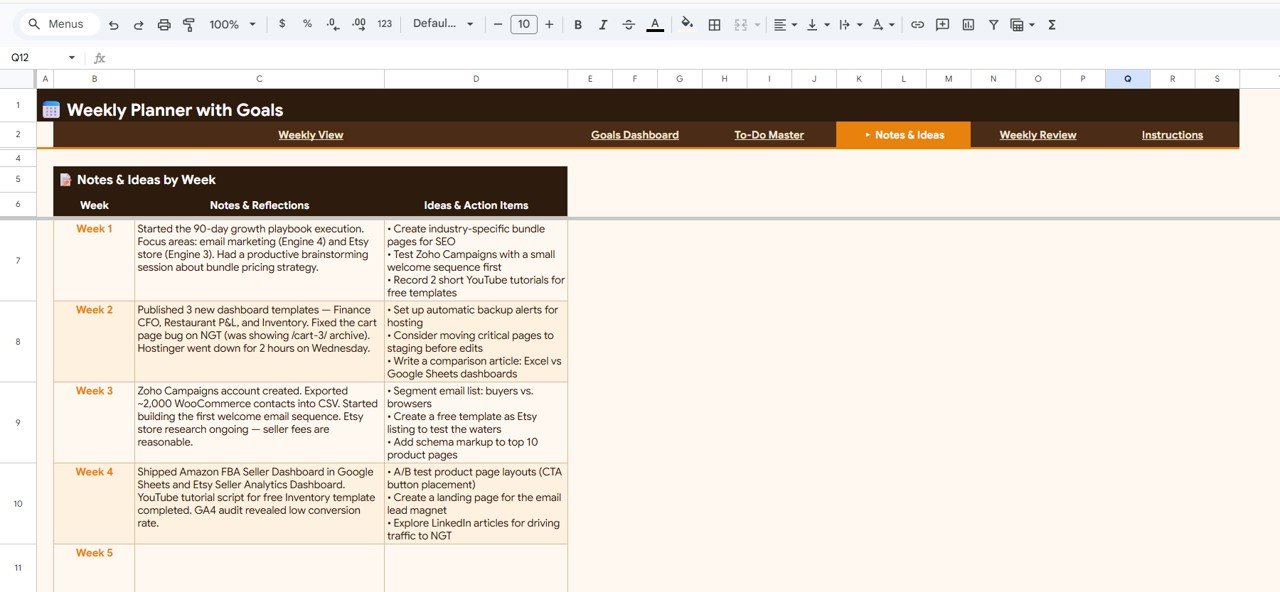The height and width of the screenshot is (592, 1280).
Task: Pick a fill color from paint bucket
Action: point(686,24)
